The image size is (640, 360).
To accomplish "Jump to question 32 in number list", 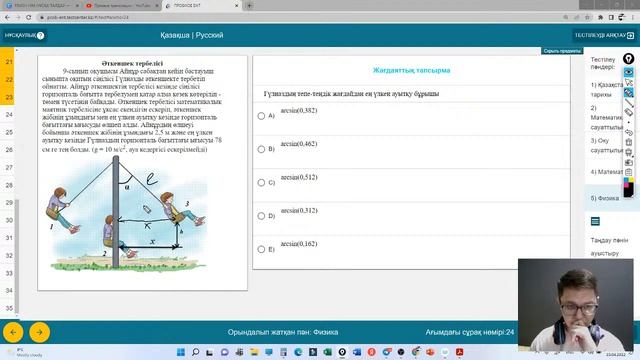I will (9, 256).
